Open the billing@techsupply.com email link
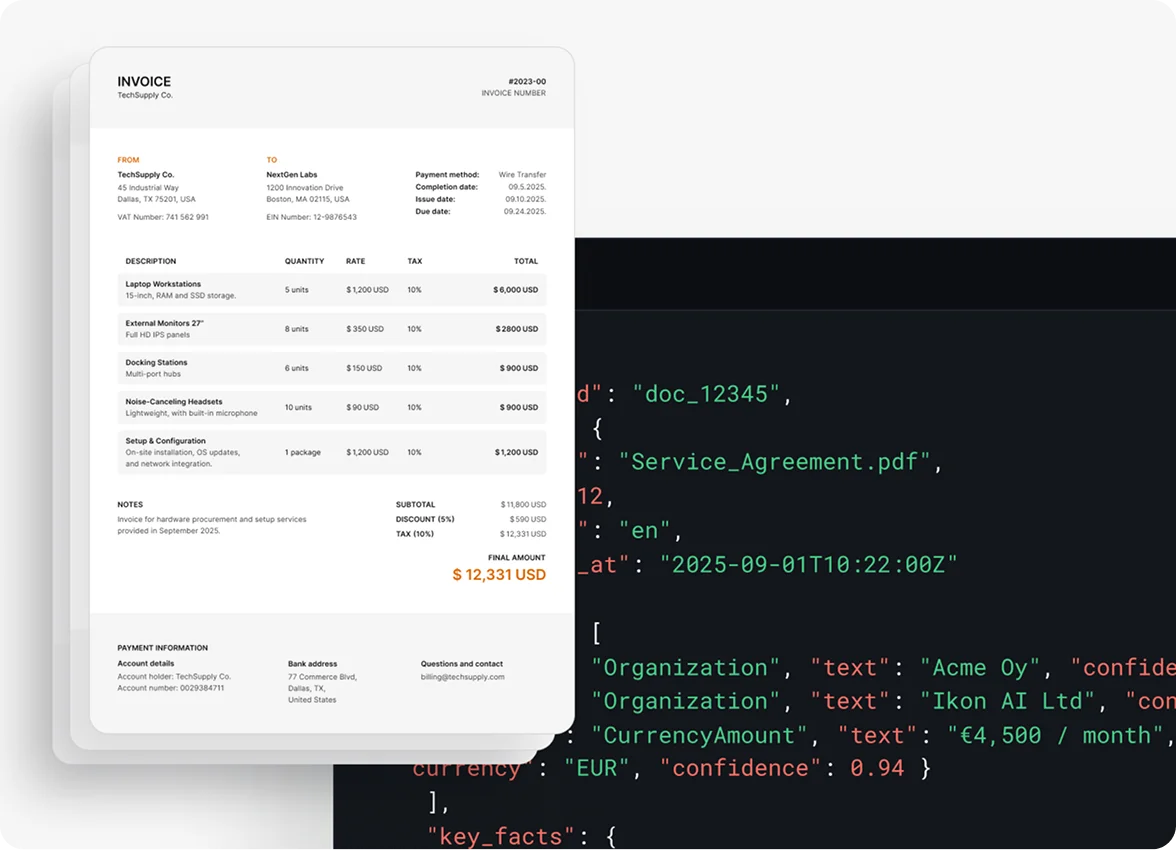 point(462,677)
